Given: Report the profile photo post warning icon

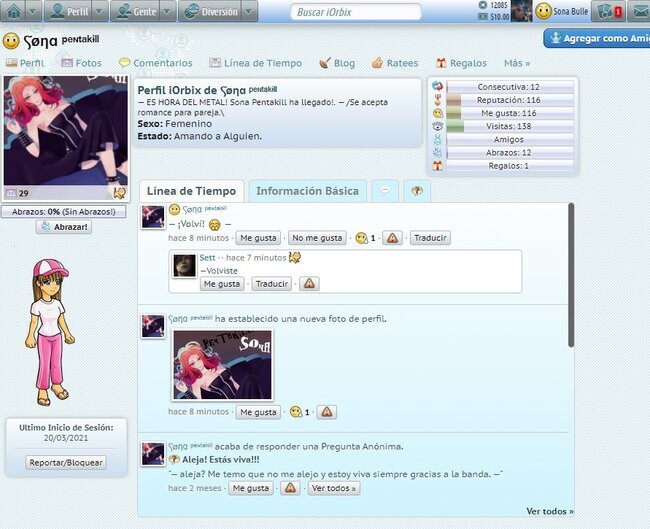Looking at the screenshot, I should click(327, 412).
